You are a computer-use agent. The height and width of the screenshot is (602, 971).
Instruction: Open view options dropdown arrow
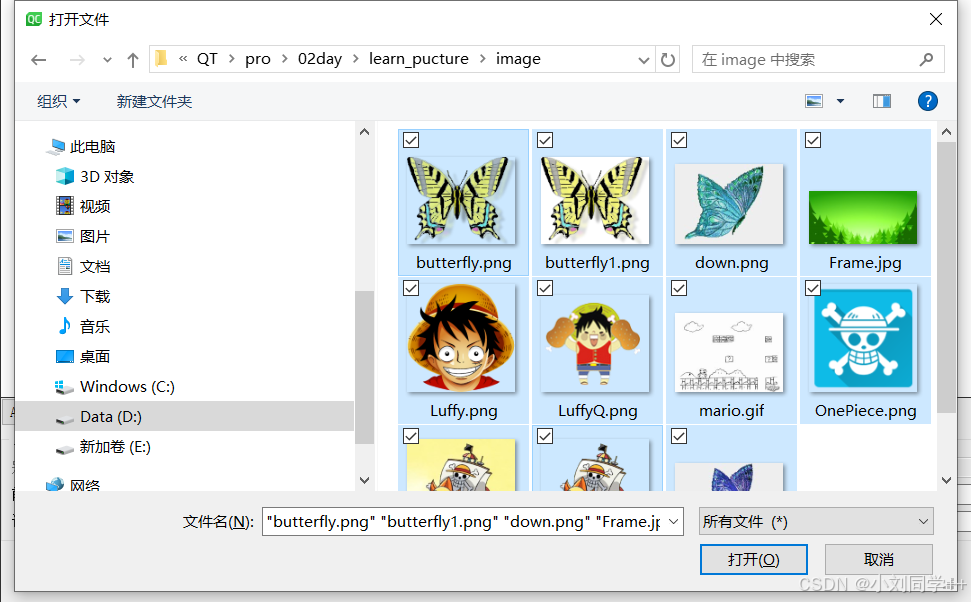(840, 101)
